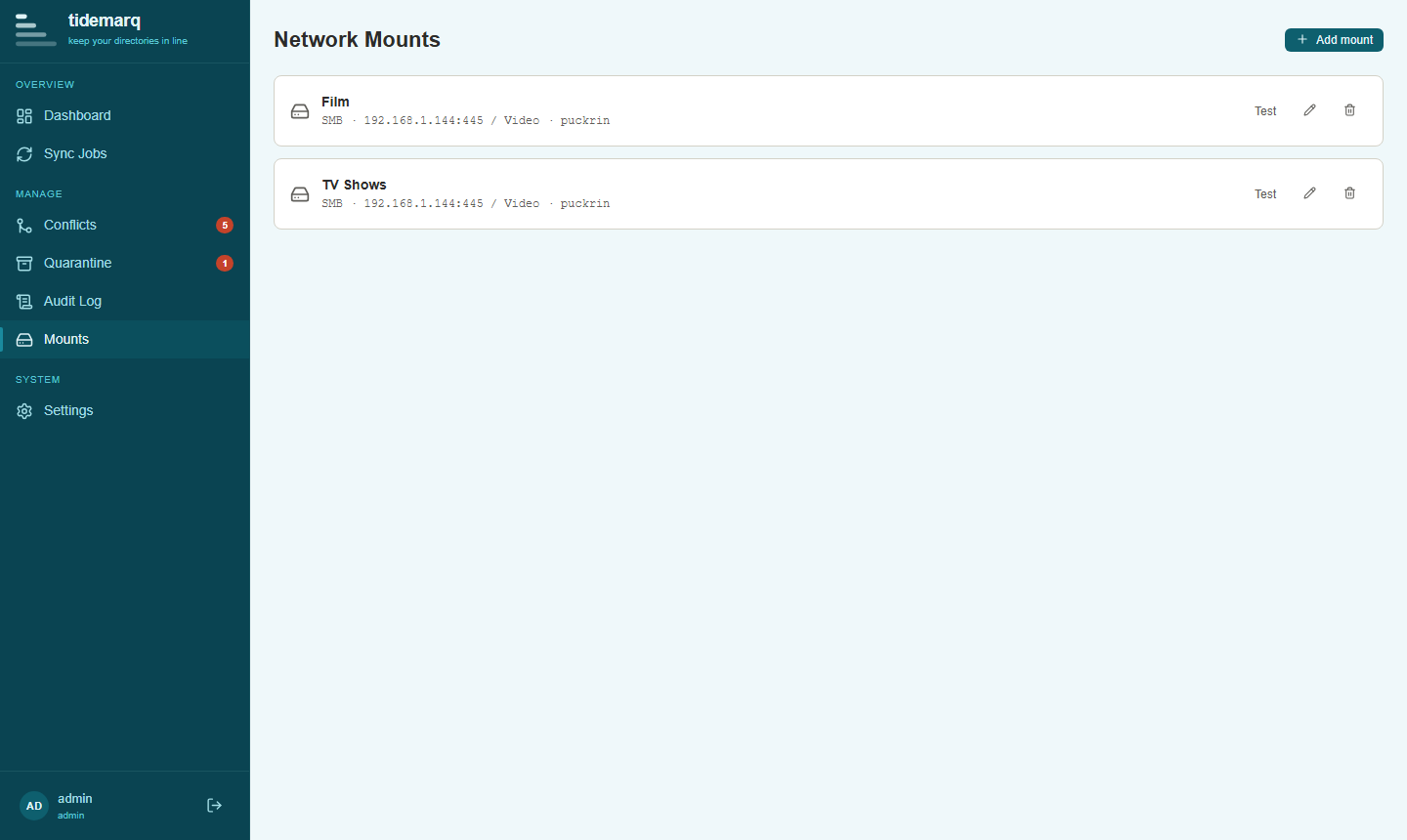Click the AD user avatar
1407x840 pixels.
tap(34, 806)
